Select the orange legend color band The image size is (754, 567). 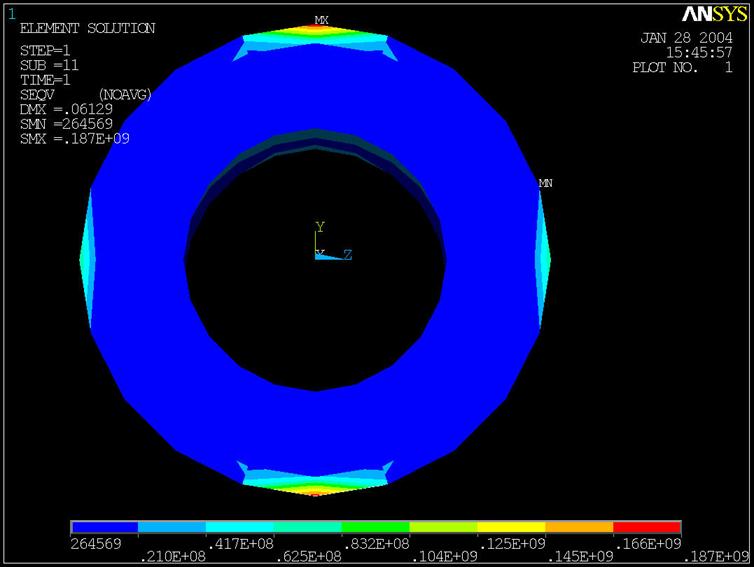click(579, 527)
